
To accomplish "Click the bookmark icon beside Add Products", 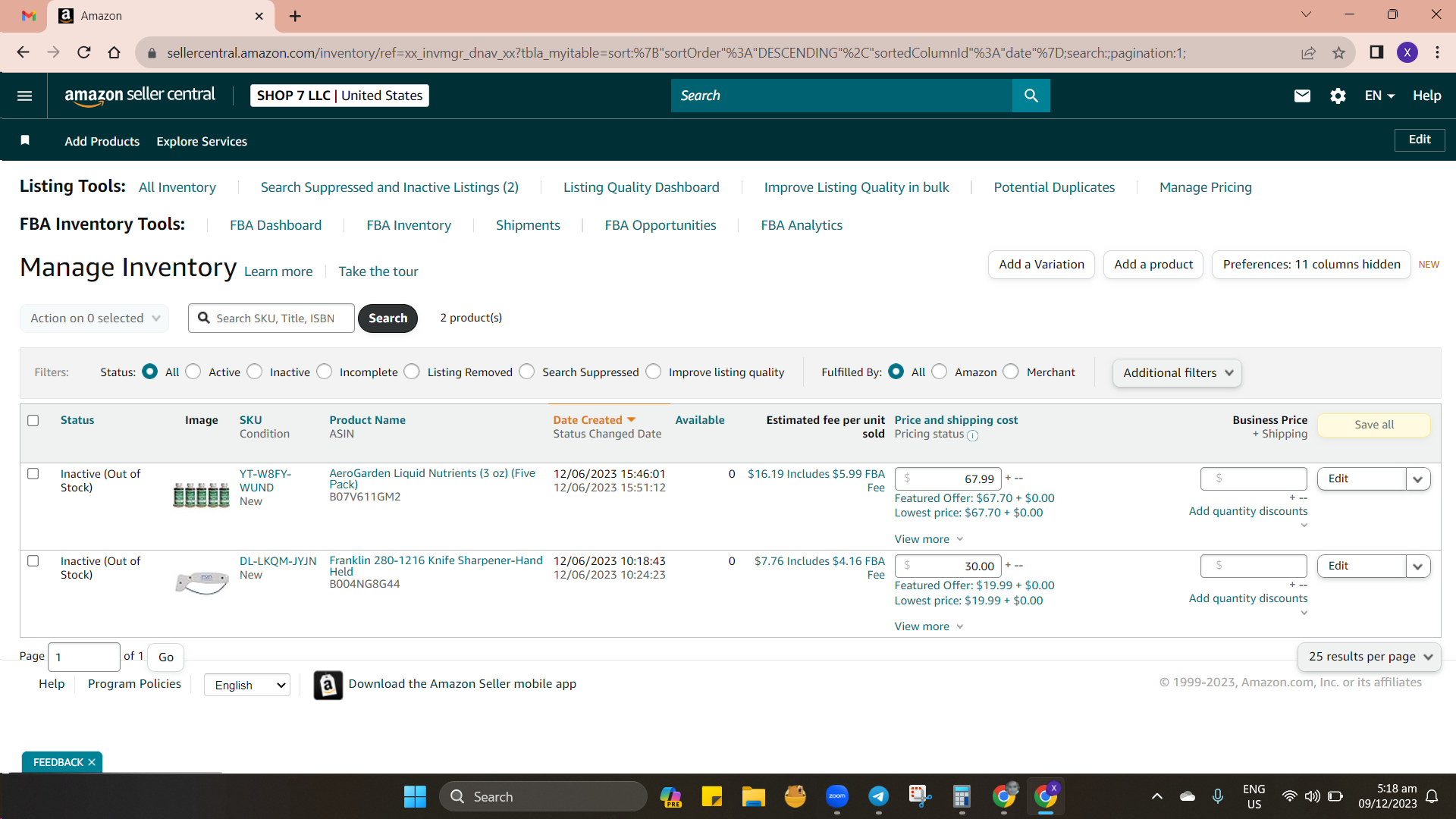I will pos(25,140).
